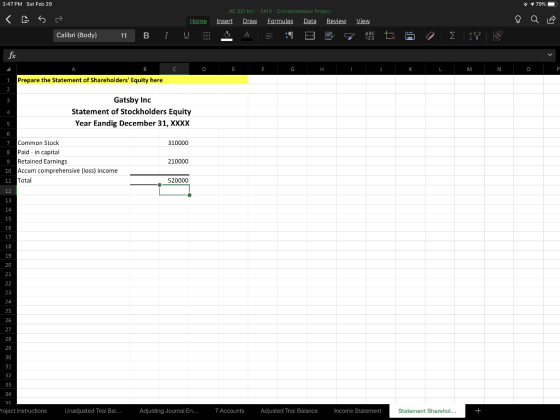Image resolution: width=560 pixels, height=420 pixels.
Task: Open the fill color picker
Action: [x=226, y=35]
